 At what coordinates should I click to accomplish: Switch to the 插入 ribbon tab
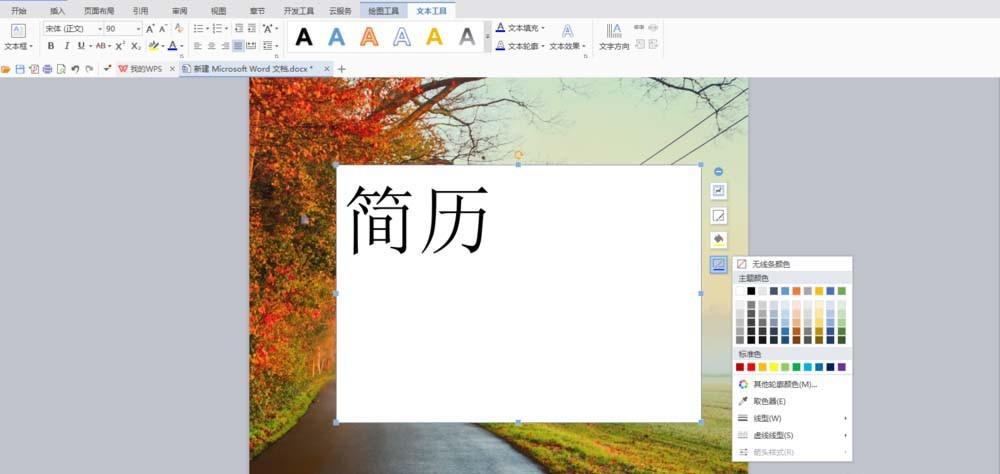coord(58,11)
